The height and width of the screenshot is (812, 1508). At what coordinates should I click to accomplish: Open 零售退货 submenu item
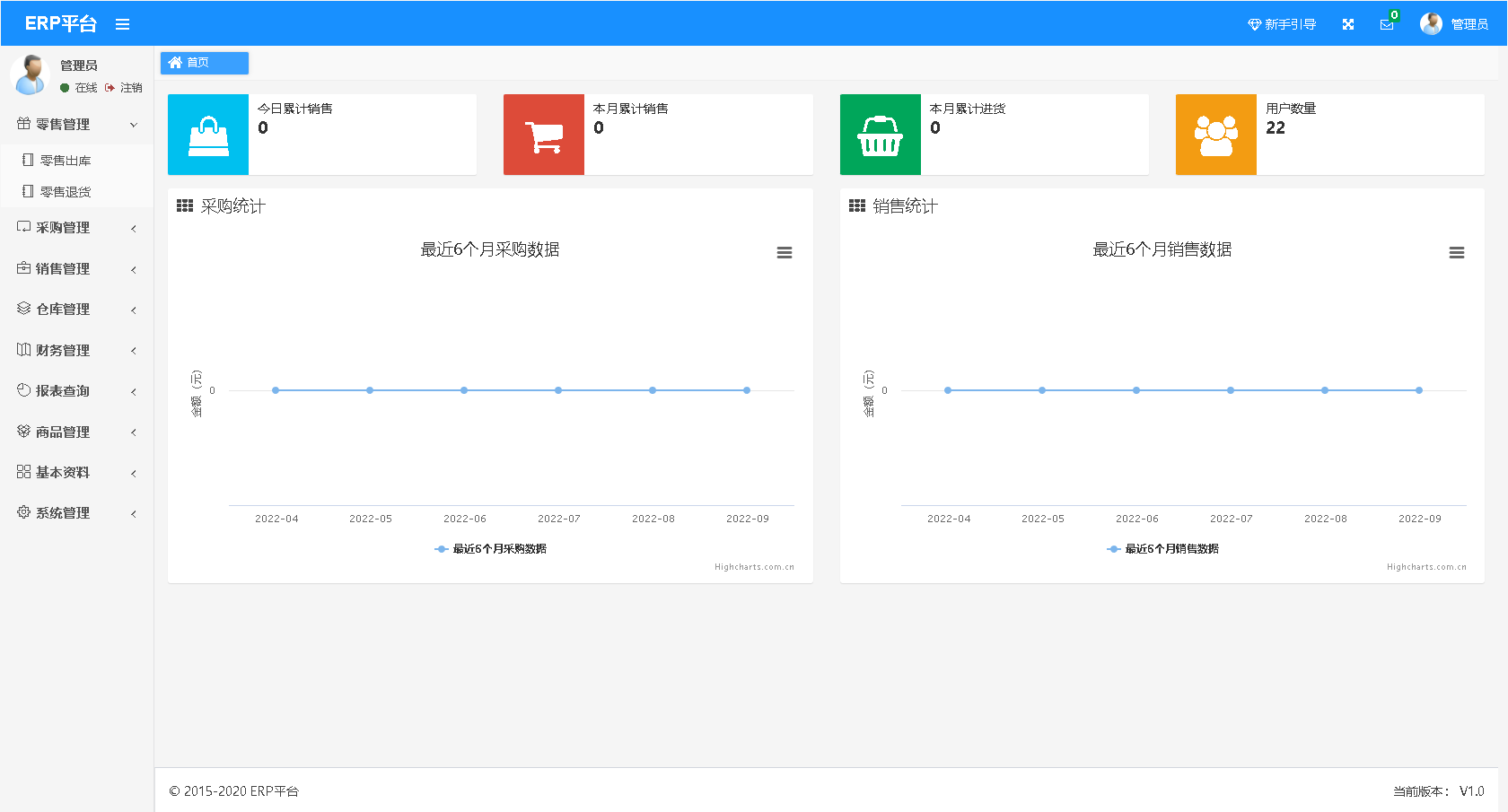[65, 192]
